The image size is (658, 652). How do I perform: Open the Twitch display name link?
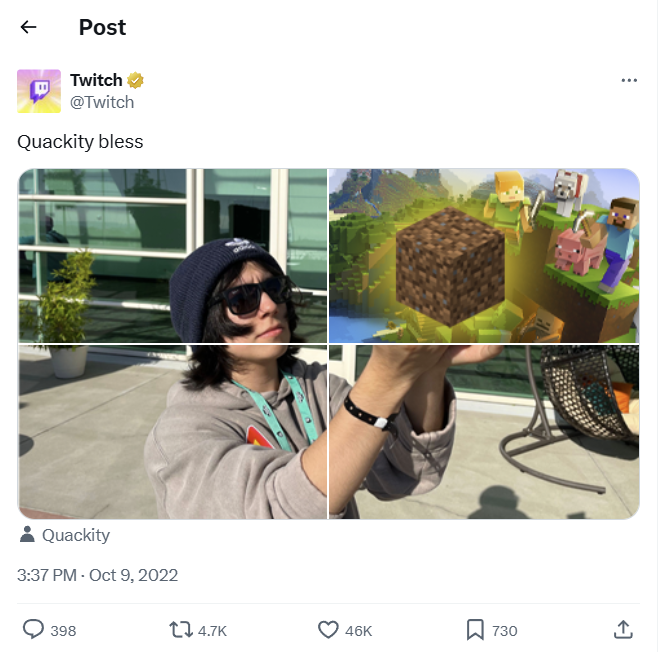pos(96,80)
